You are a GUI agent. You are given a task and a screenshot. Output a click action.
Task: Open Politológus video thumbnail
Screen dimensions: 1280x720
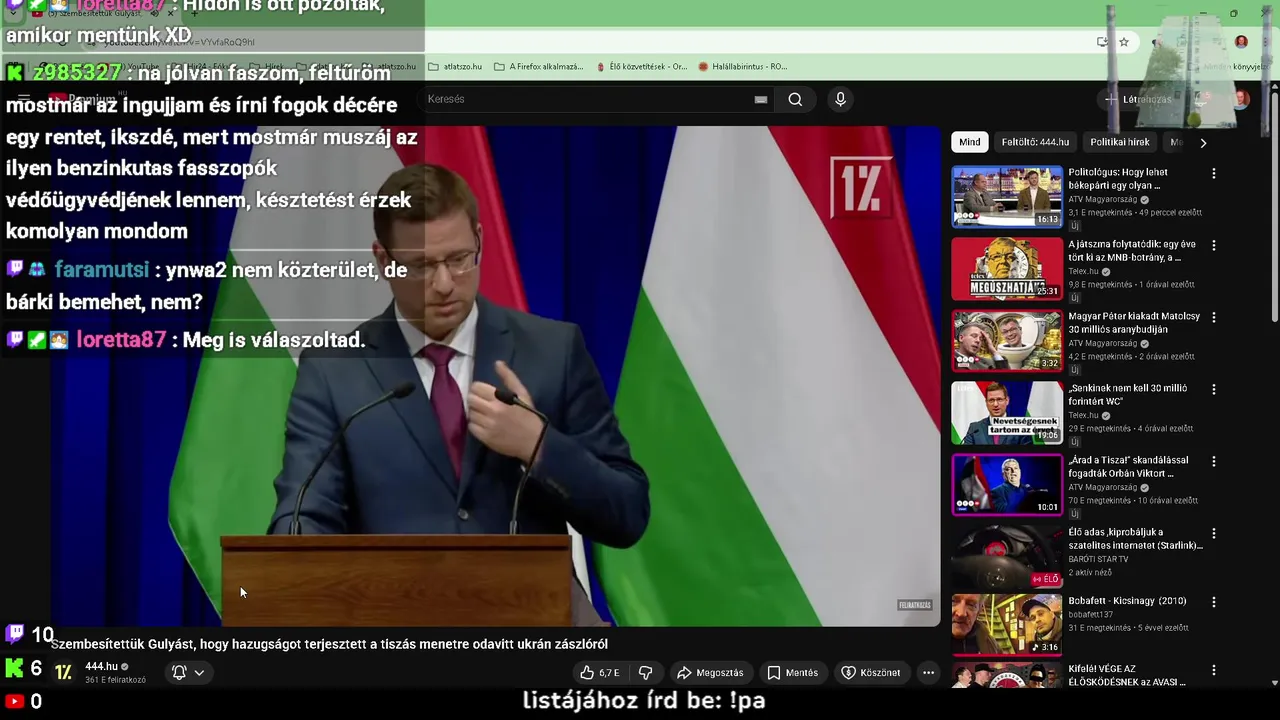point(1007,197)
